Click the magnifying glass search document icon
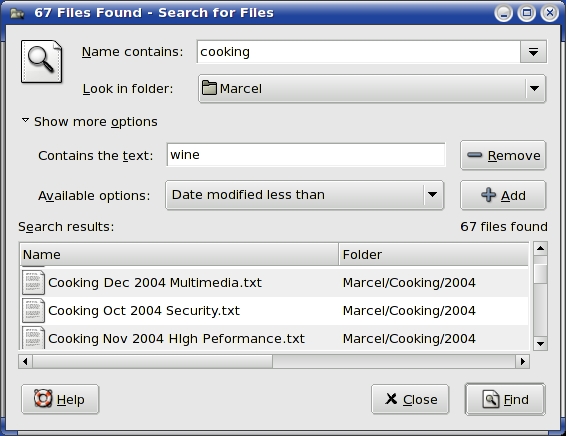 41,61
